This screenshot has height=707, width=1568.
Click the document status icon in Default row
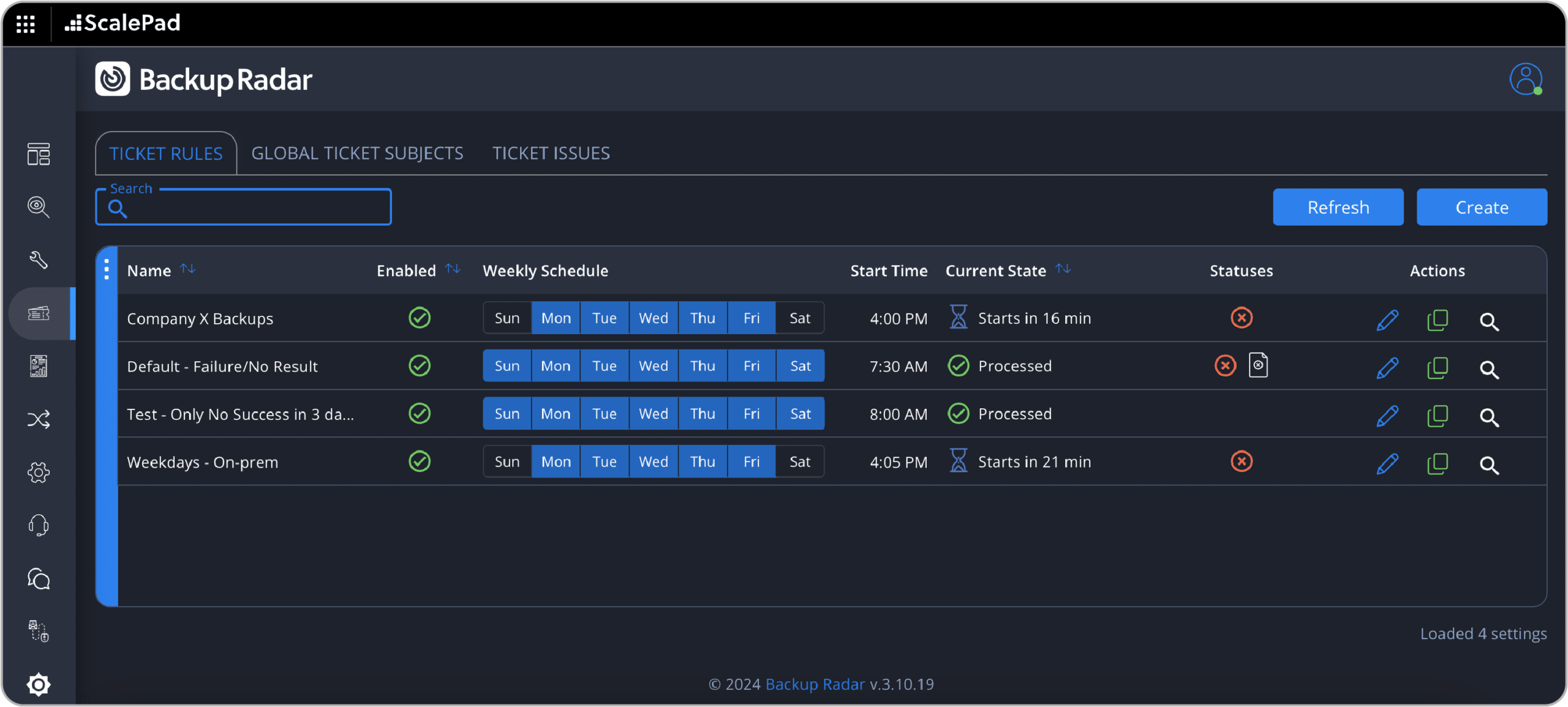(x=1258, y=365)
